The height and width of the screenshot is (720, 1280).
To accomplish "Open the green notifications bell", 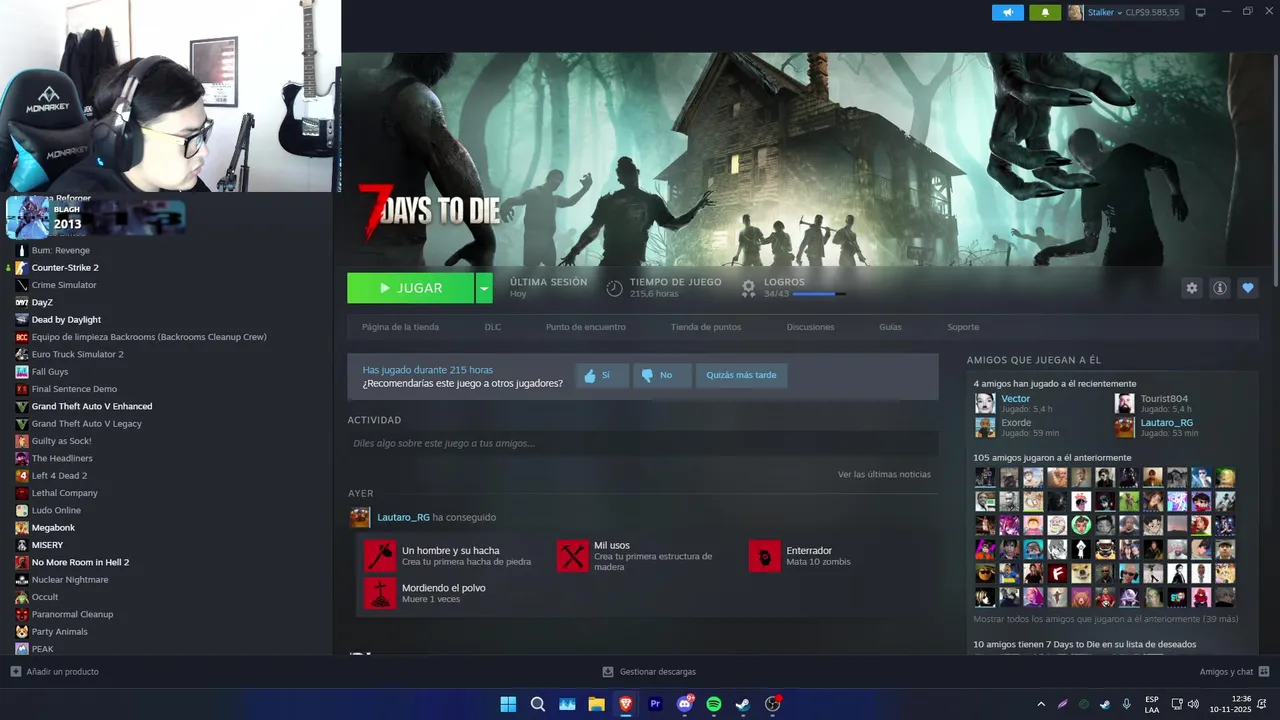I will point(1045,12).
